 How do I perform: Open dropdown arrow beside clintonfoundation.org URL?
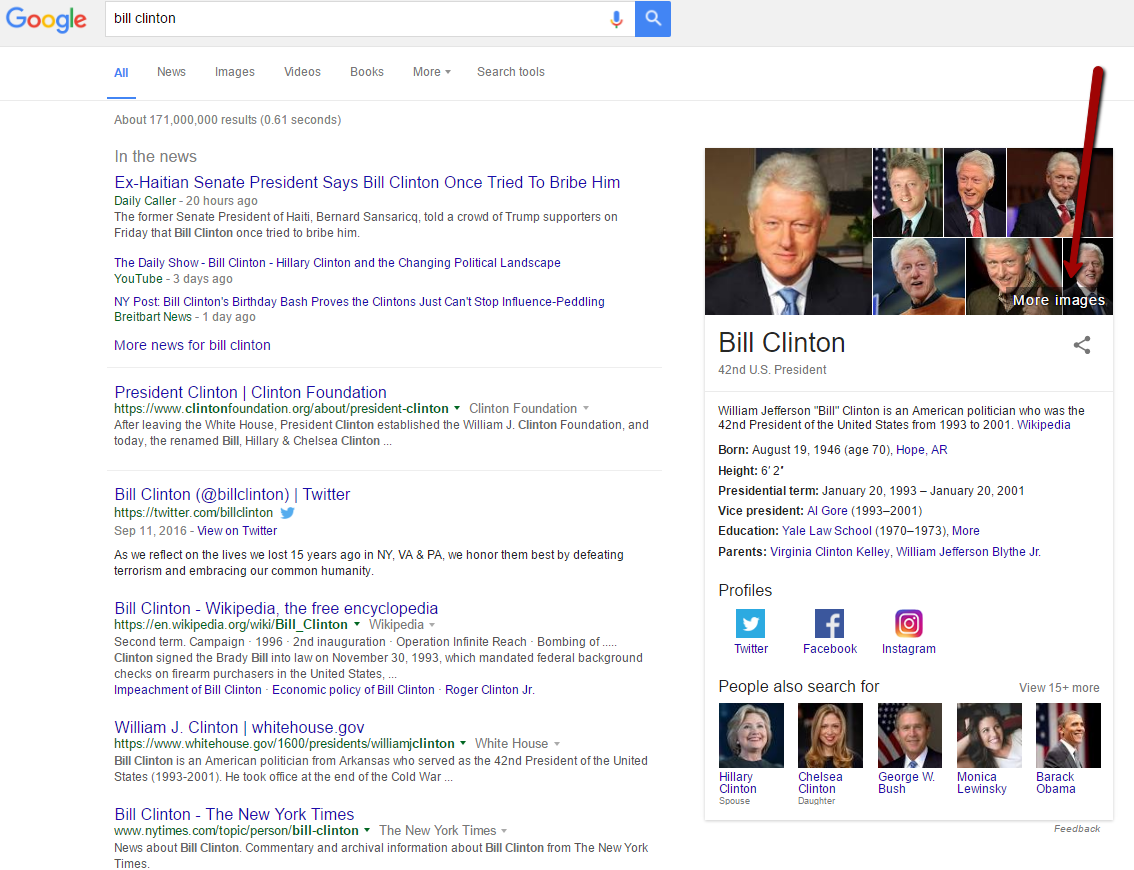tap(457, 409)
